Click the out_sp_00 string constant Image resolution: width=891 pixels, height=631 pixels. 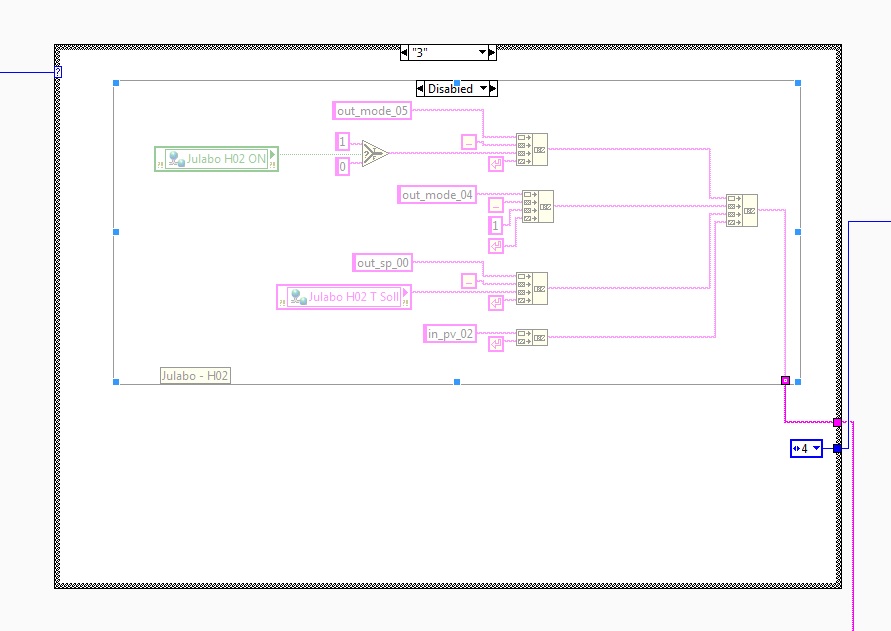point(382,263)
